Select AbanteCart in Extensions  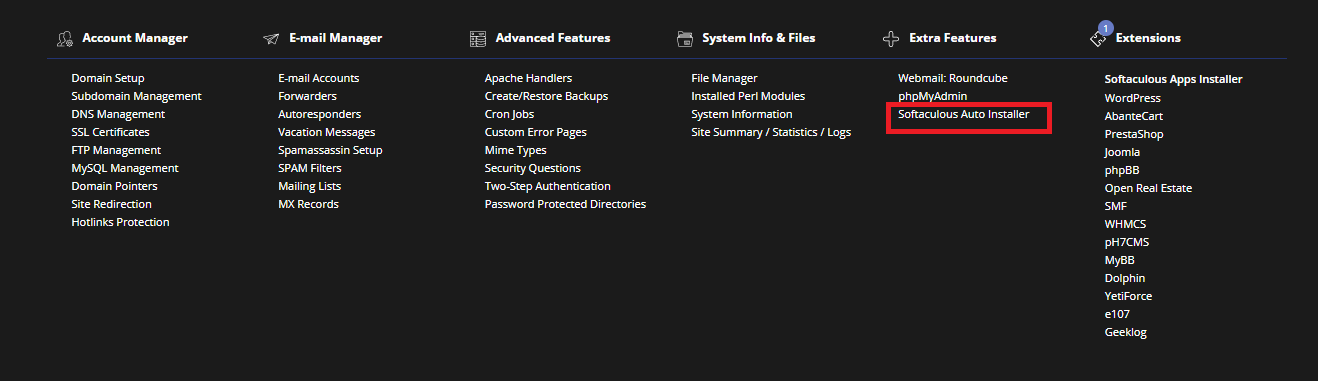tap(1133, 116)
